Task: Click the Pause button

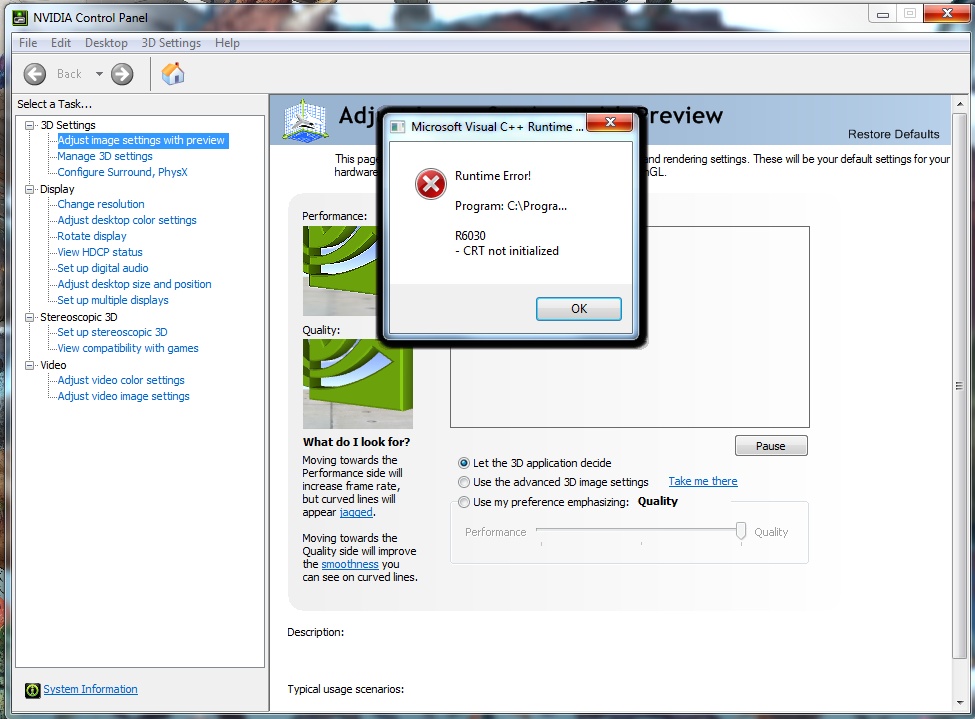Action: tap(771, 446)
